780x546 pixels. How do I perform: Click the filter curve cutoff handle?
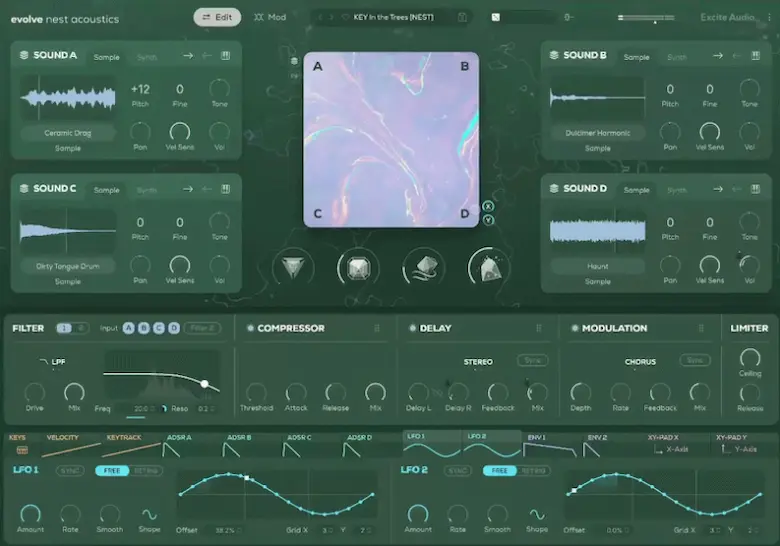pos(204,384)
